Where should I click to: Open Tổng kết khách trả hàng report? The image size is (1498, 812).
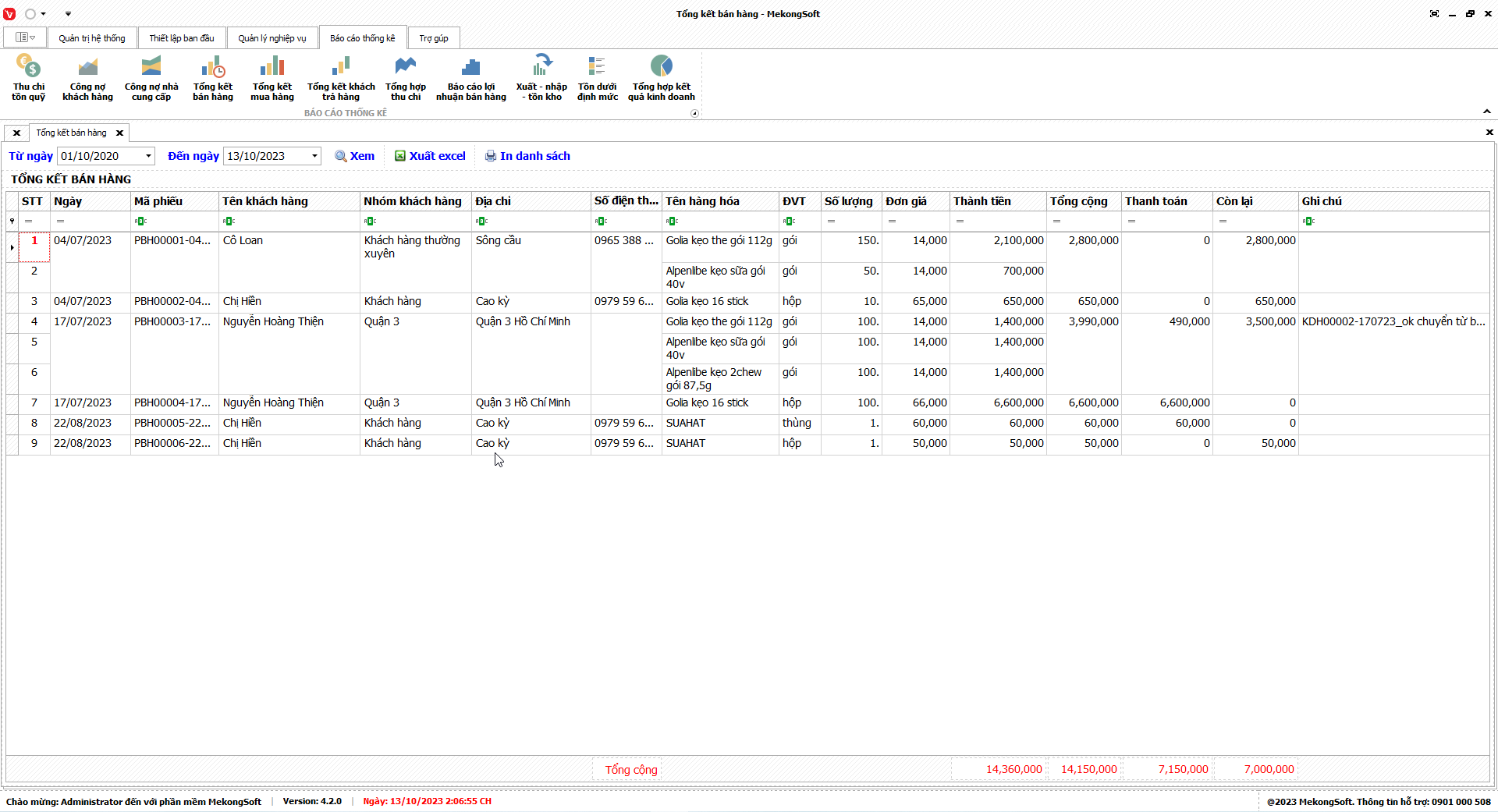pyautogui.click(x=341, y=77)
